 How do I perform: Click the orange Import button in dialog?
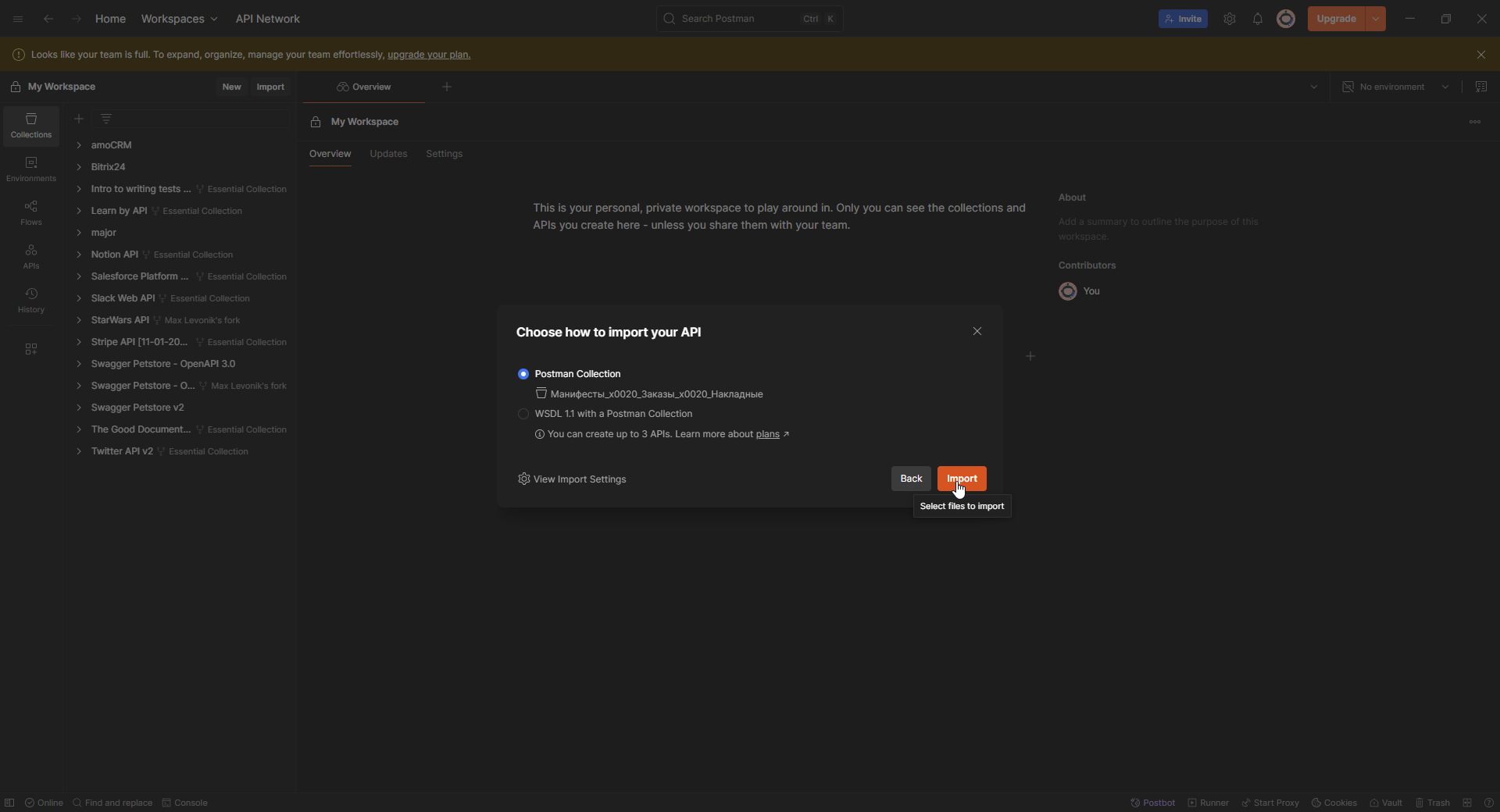click(x=962, y=479)
